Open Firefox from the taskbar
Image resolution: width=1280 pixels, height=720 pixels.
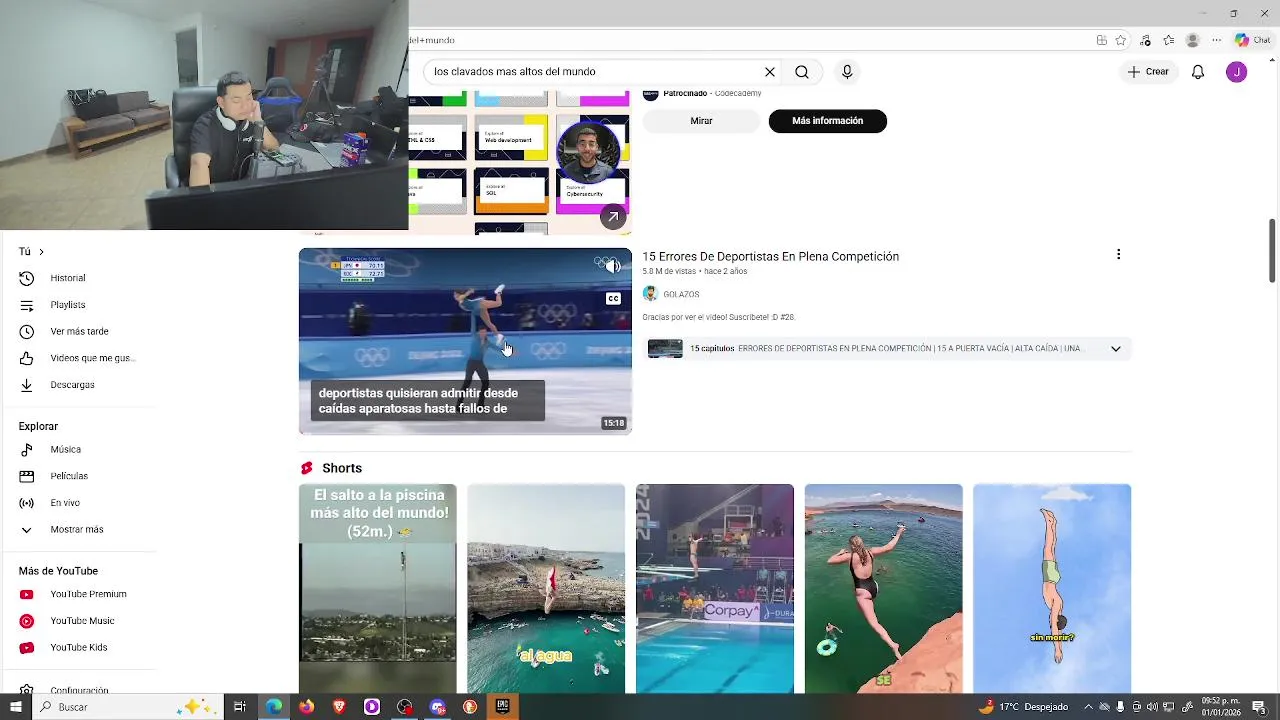click(x=306, y=707)
